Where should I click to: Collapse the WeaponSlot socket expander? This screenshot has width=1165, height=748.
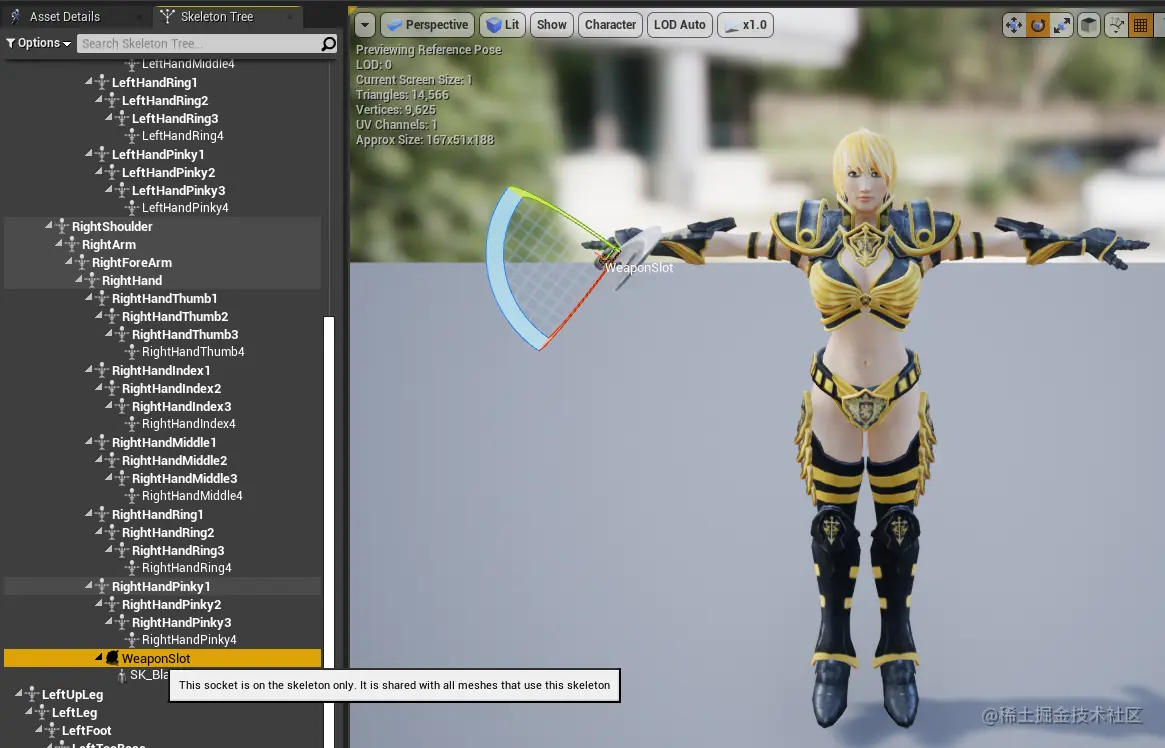pyautogui.click(x=99, y=657)
